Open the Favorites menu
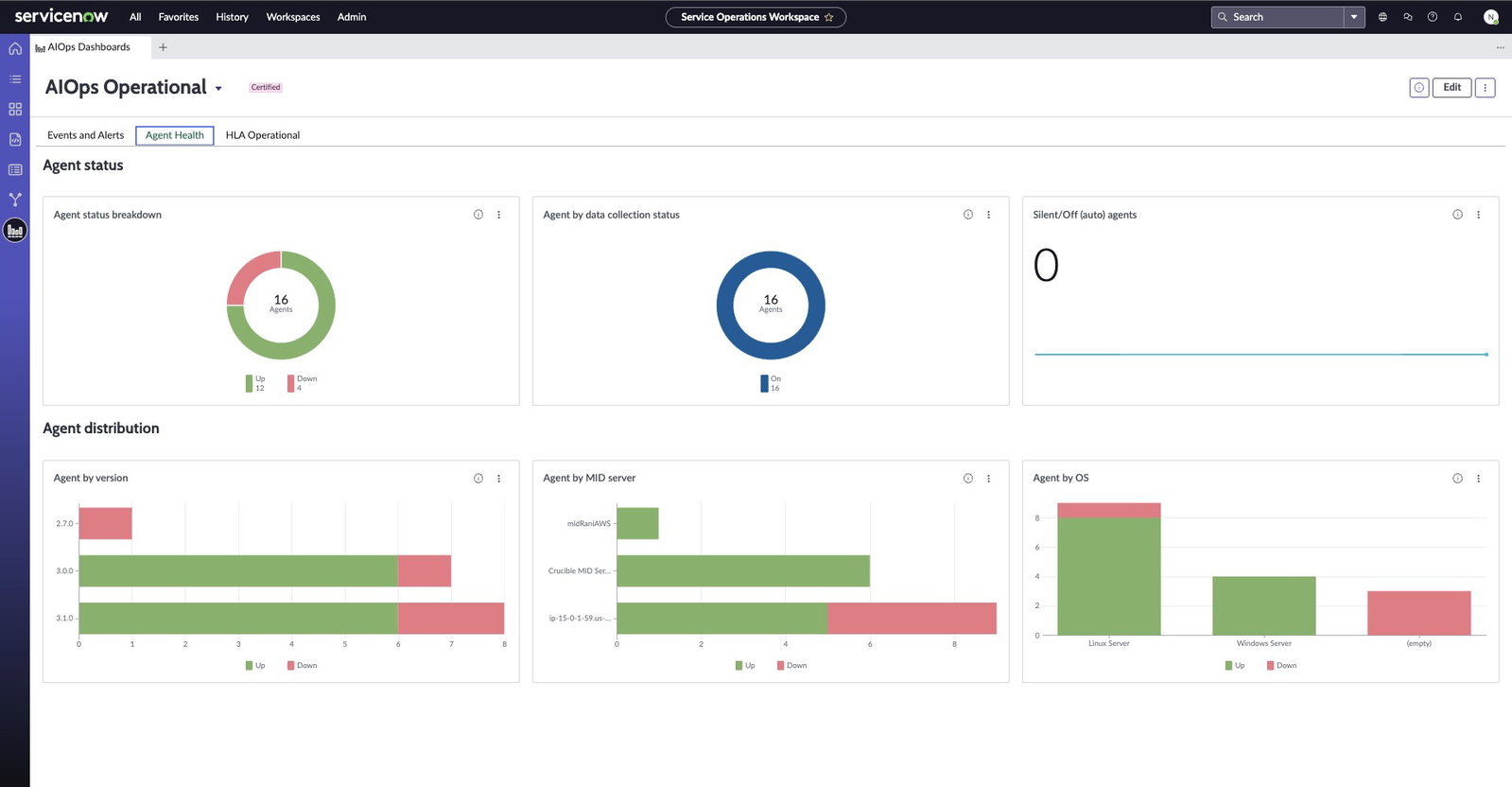The width and height of the screenshot is (1512, 787). click(179, 17)
